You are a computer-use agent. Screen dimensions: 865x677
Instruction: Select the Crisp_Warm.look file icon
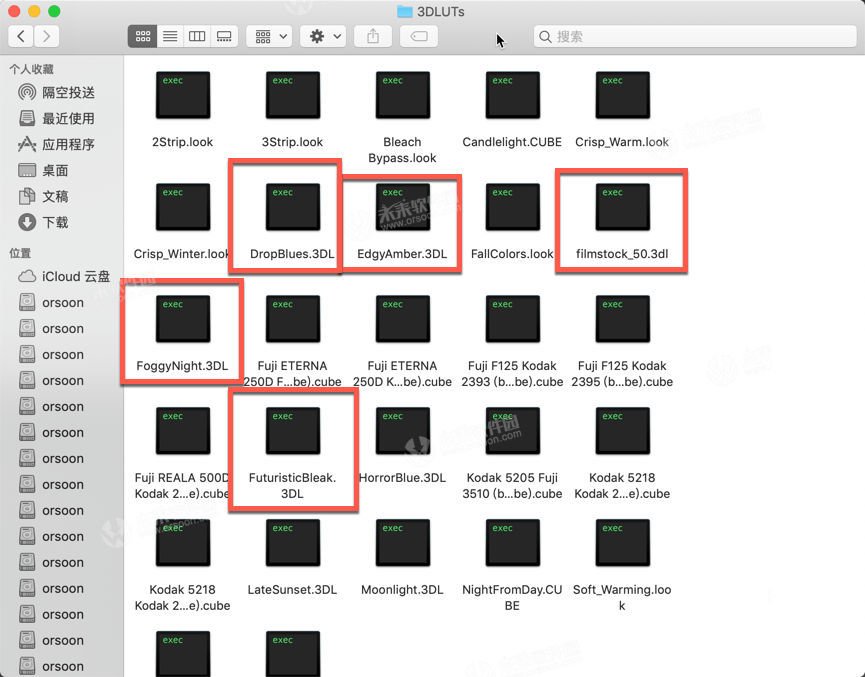point(622,95)
